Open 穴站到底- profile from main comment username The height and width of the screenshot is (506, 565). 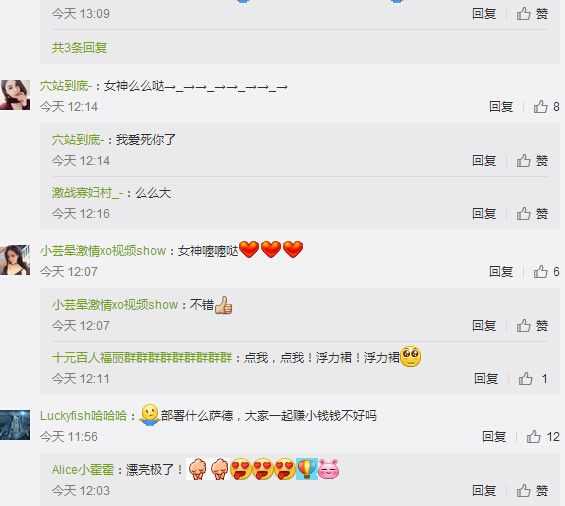click(x=66, y=86)
